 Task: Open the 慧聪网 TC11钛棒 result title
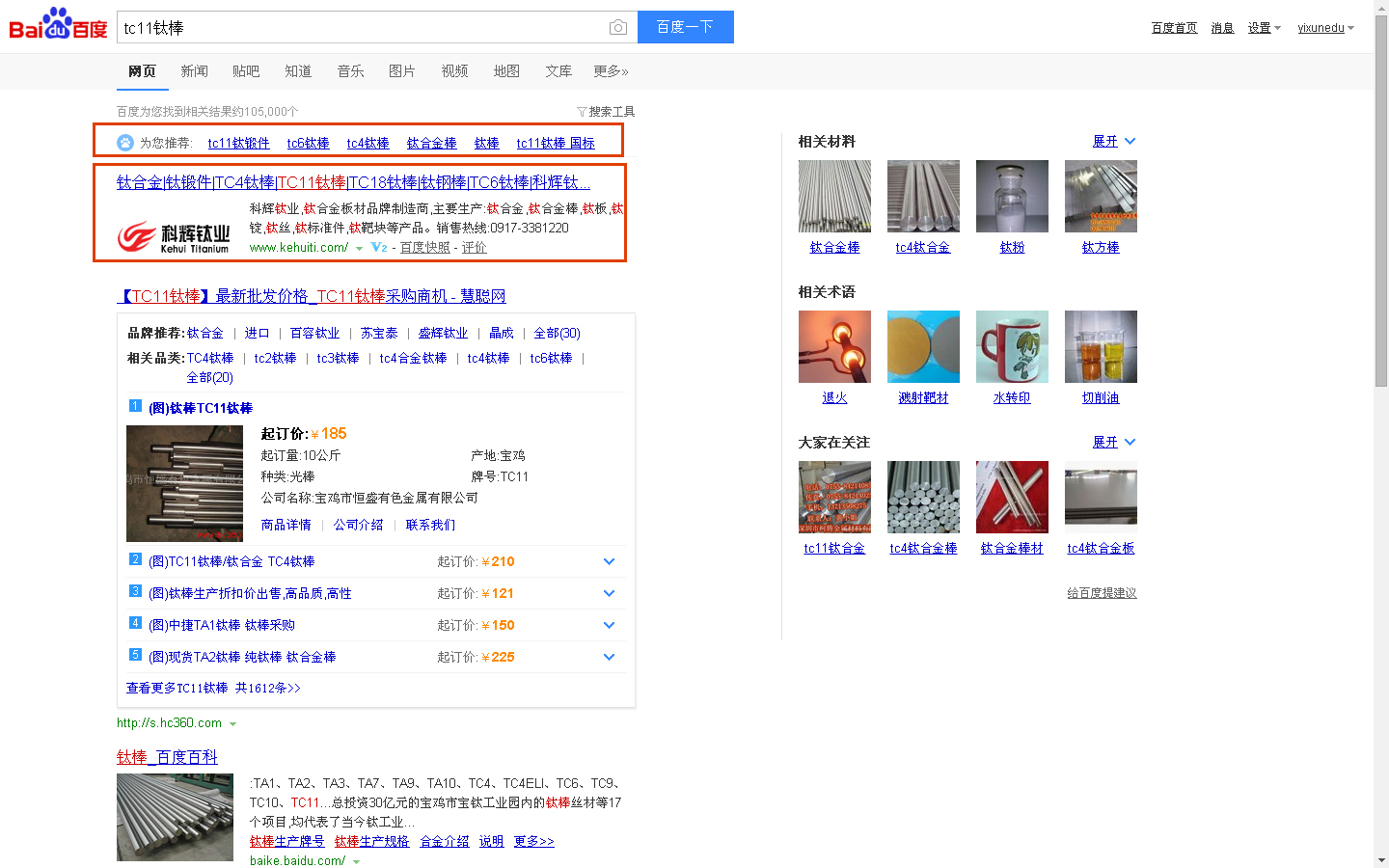tap(311, 296)
